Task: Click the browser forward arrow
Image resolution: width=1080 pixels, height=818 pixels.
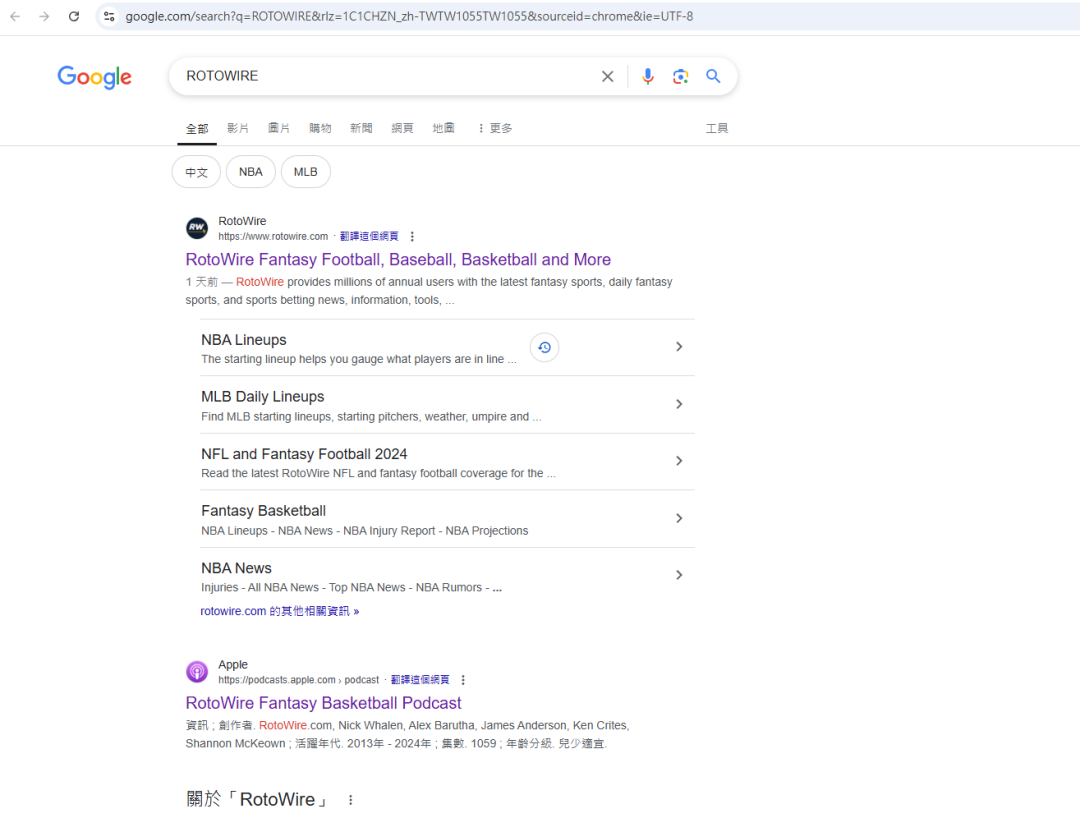Action: point(44,17)
